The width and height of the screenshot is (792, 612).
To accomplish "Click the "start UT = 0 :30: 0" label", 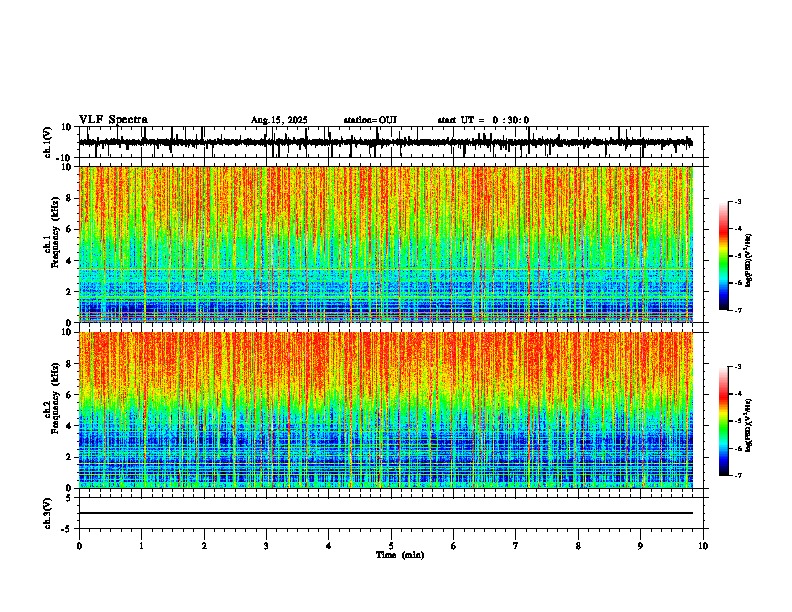I will [x=483, y=120].
